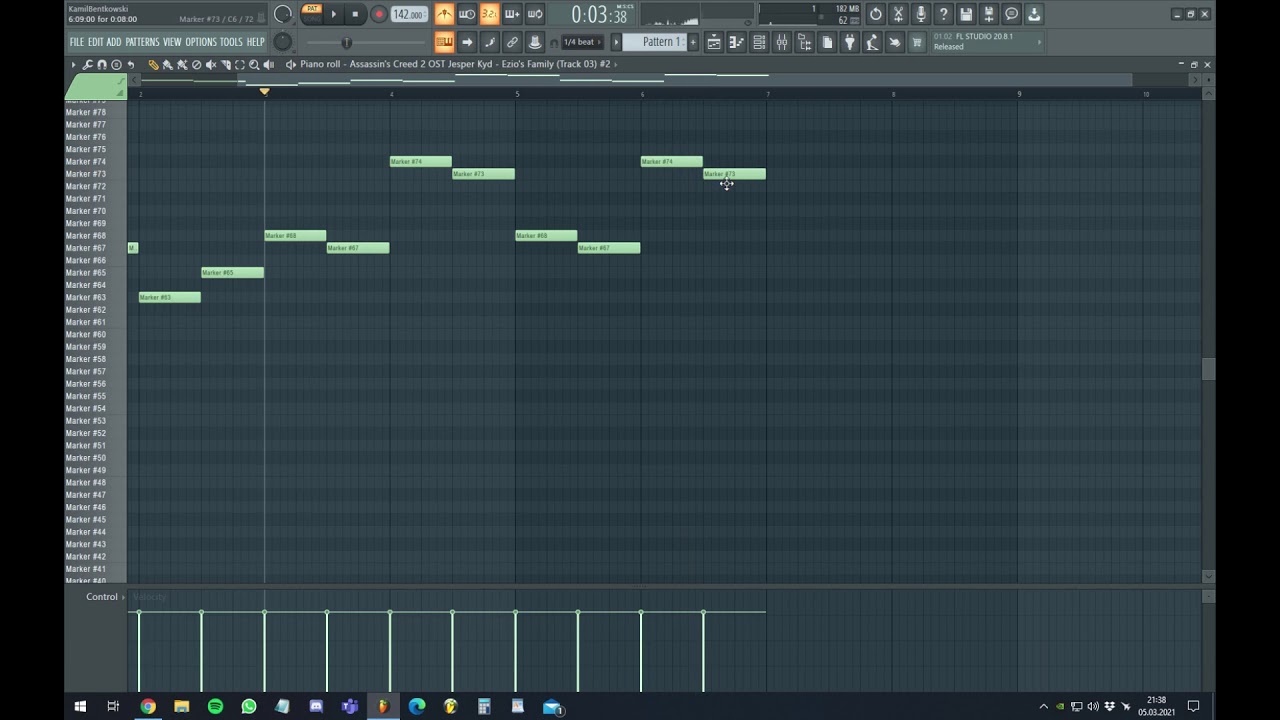Open the EDIT menu
The image size is (1280, 720).
tap(95, 42)
